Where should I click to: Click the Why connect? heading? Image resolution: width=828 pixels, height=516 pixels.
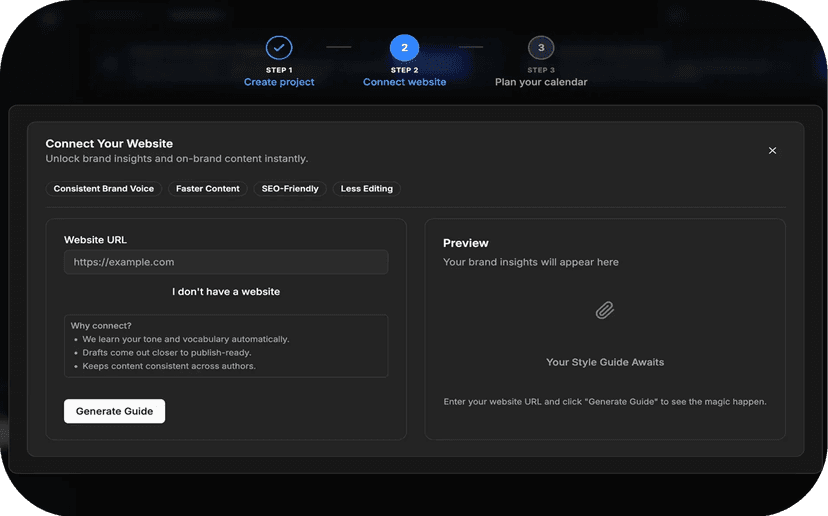point(101,325)
